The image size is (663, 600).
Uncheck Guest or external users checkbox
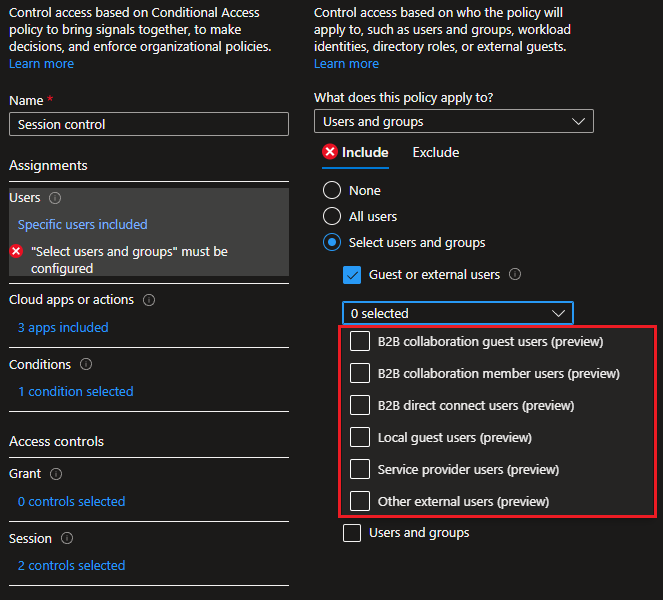[x=352, y=275]
